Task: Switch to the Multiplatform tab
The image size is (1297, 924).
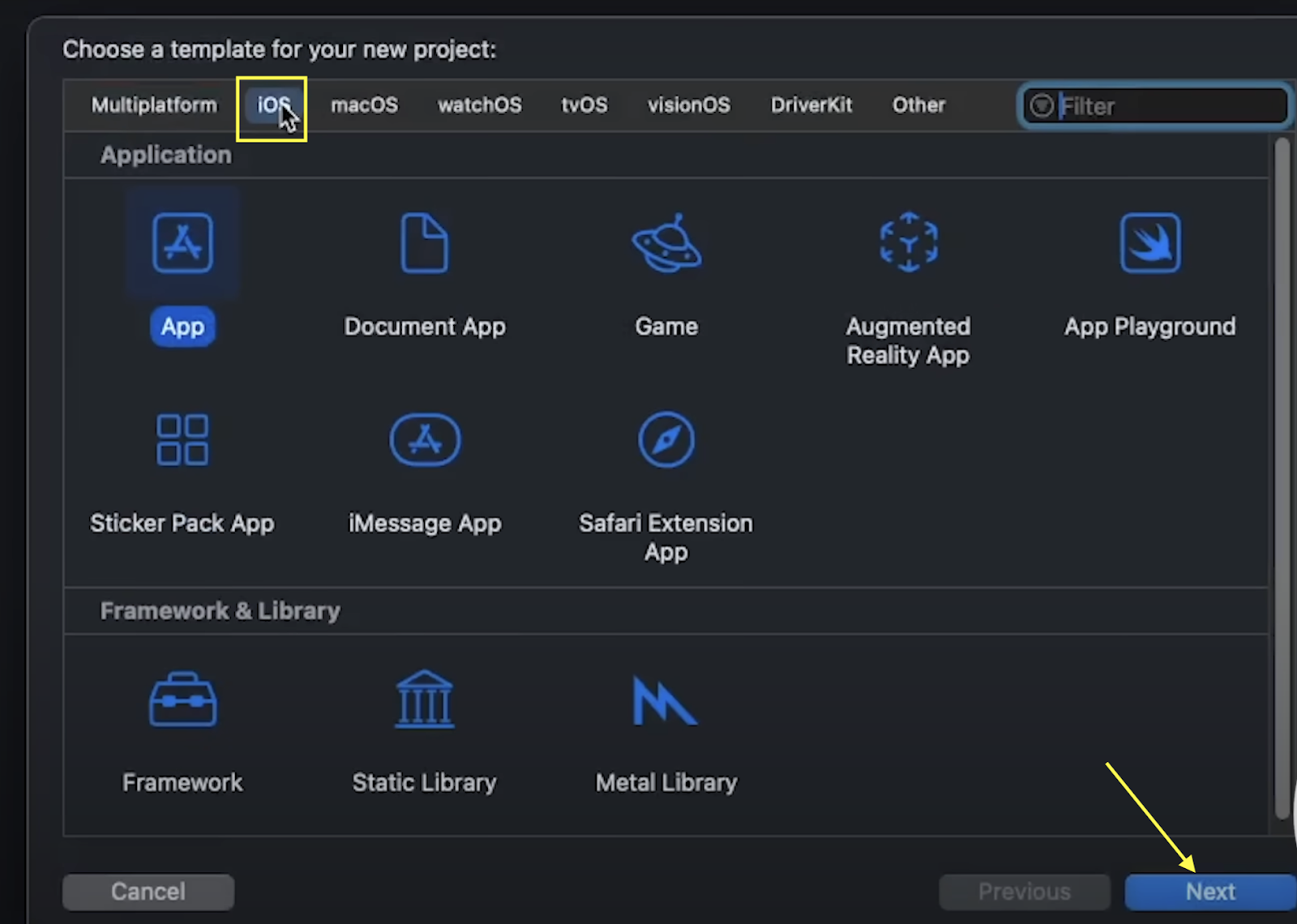Action: [154, 105]
